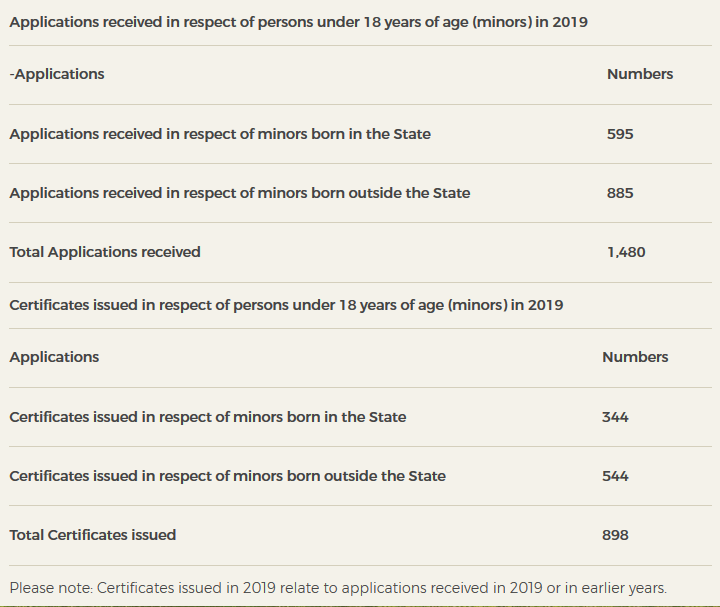
Task: Click Numbers header in certificates table
Action: 635,357
